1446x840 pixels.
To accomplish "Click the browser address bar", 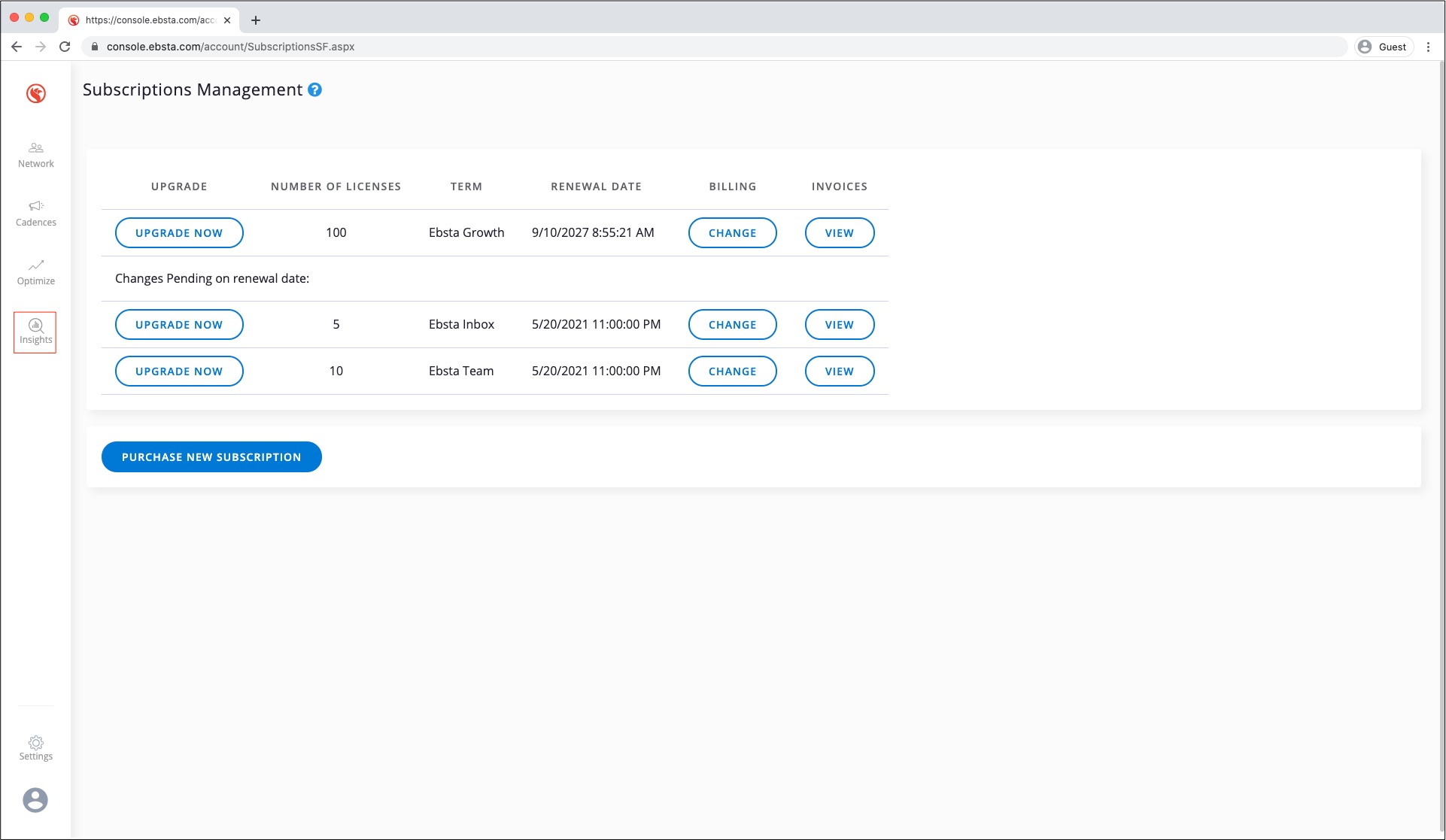I will pos(677,47).
